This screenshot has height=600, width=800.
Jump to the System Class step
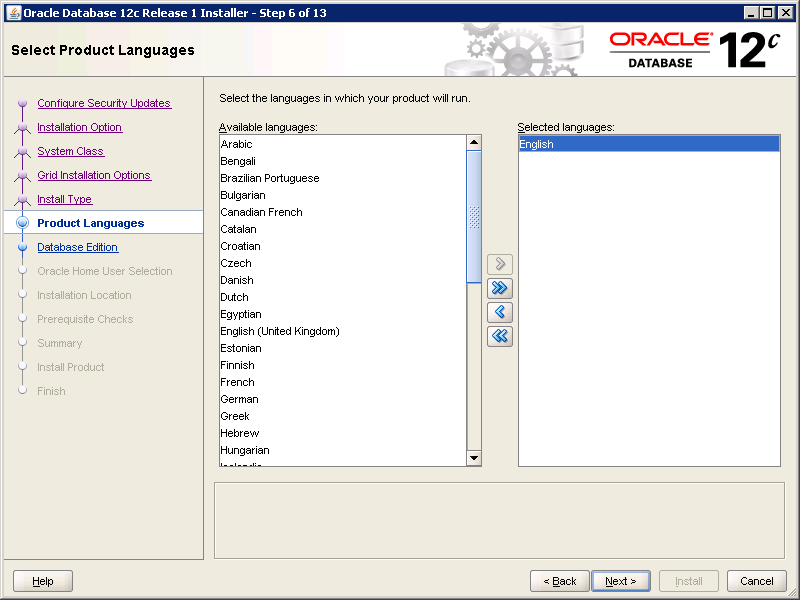(x=70, y=151)
